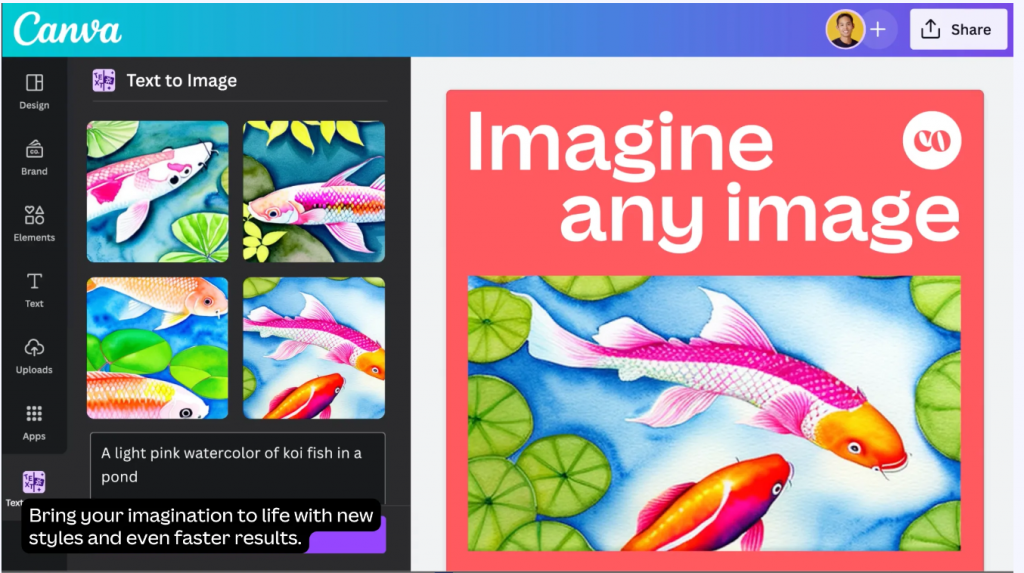
Task: Click the plus icon beside the avatar
Action: coord(878,29)
